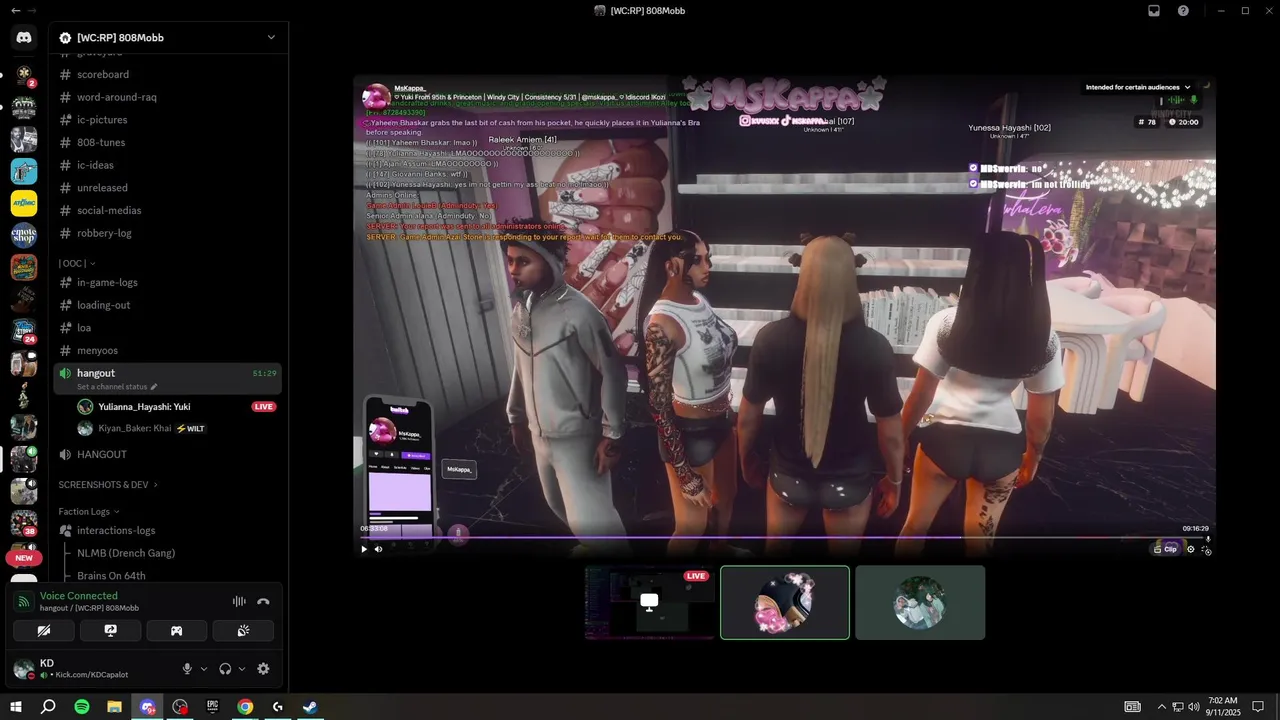
Task: Open the robbery-log channel
Action: pos(167,233)
